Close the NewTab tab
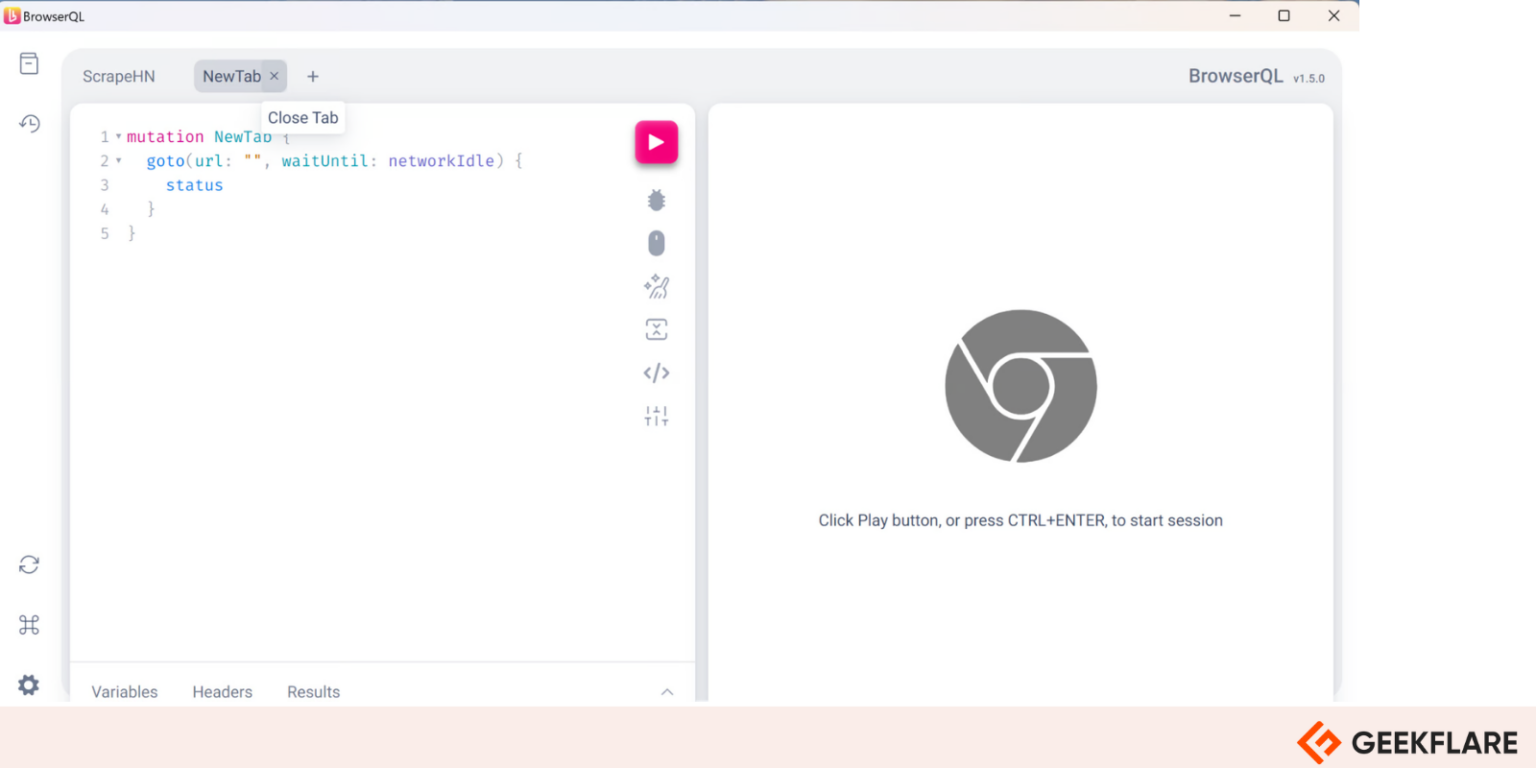The height and width of the screenshot is (768, 1536). pos(274,76)
